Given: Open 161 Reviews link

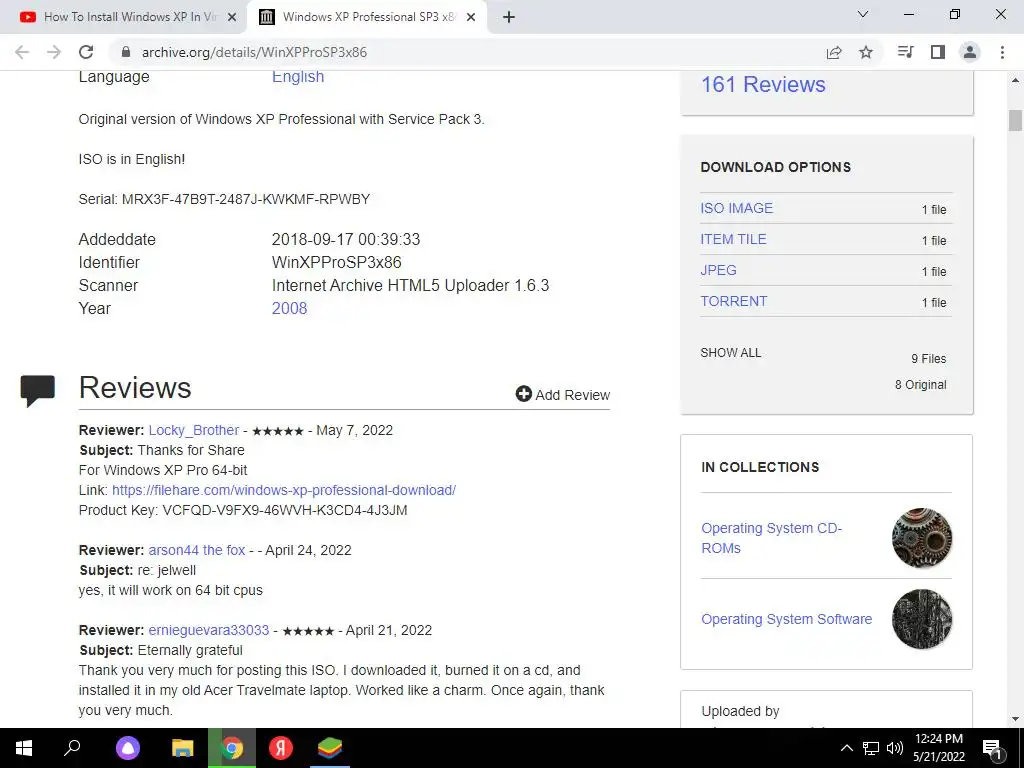Looking at the screenshot, I should 763,84.
